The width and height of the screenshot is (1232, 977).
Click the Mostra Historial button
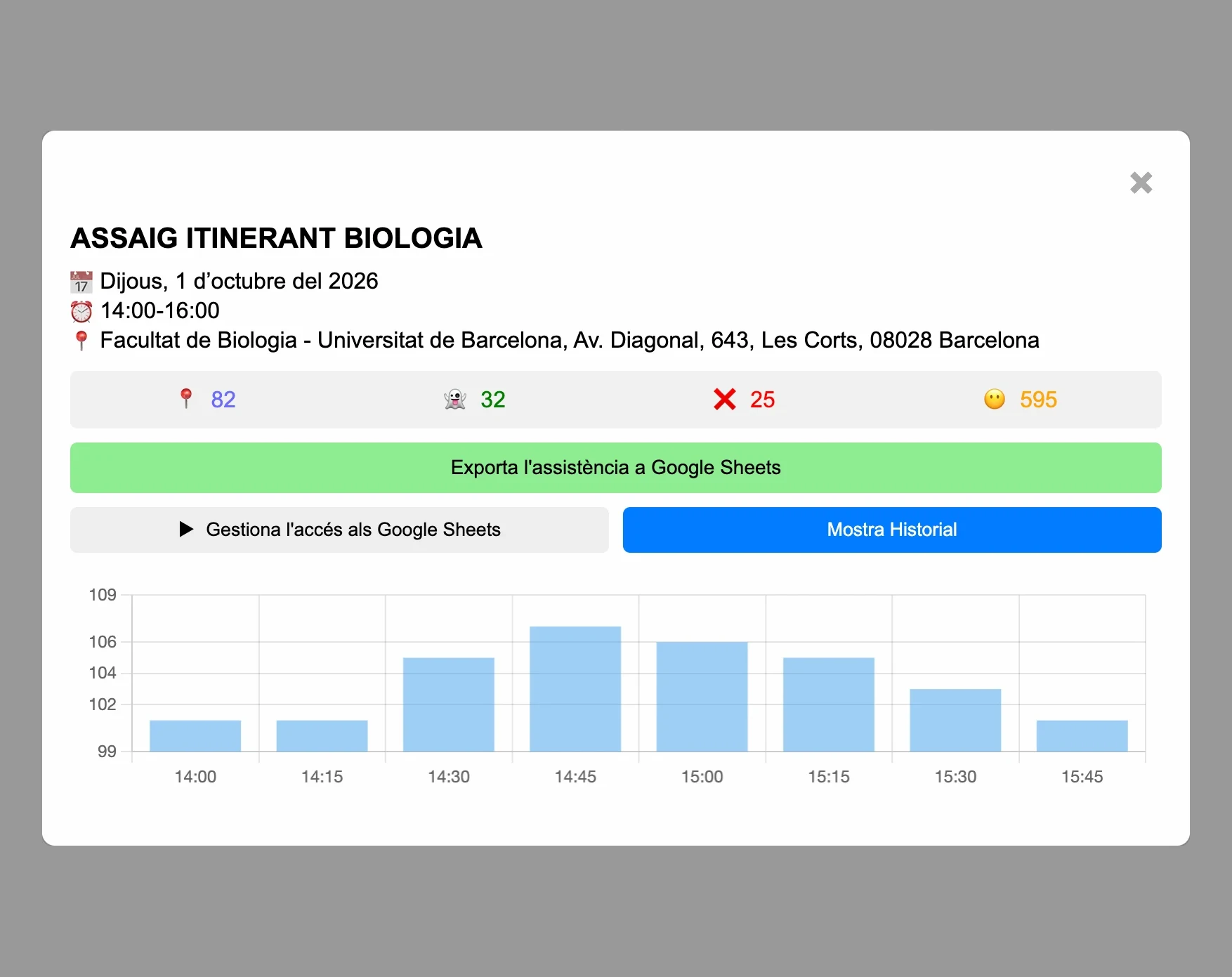click(891, 530)
